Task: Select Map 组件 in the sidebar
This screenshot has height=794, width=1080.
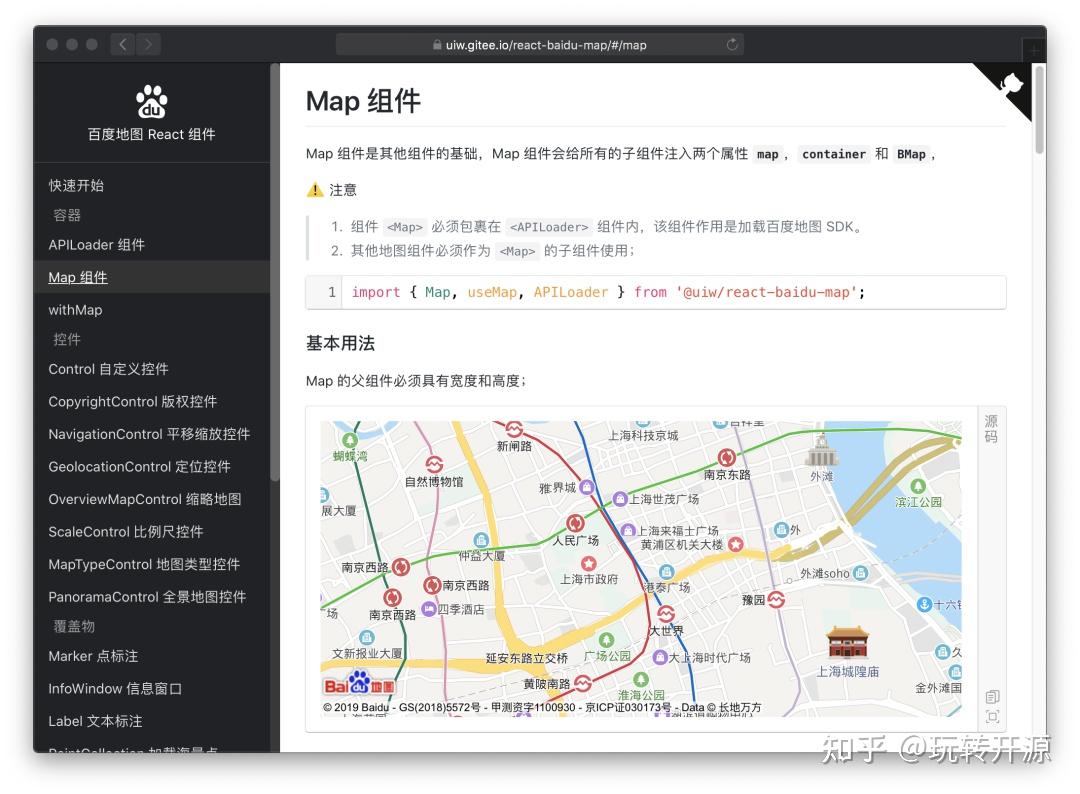Action: tap(77, 277)
